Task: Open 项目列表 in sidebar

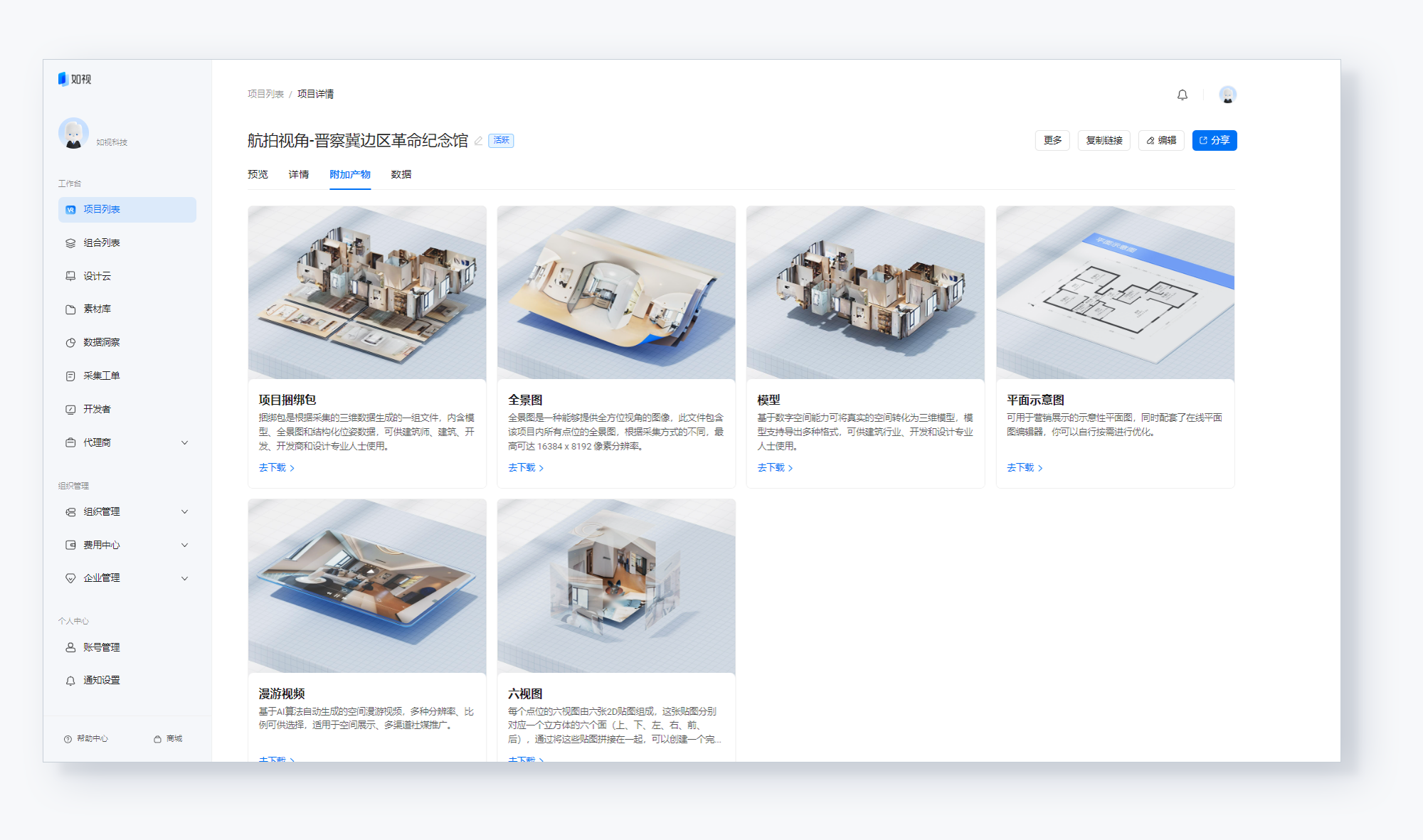Action: coord(127,210)
